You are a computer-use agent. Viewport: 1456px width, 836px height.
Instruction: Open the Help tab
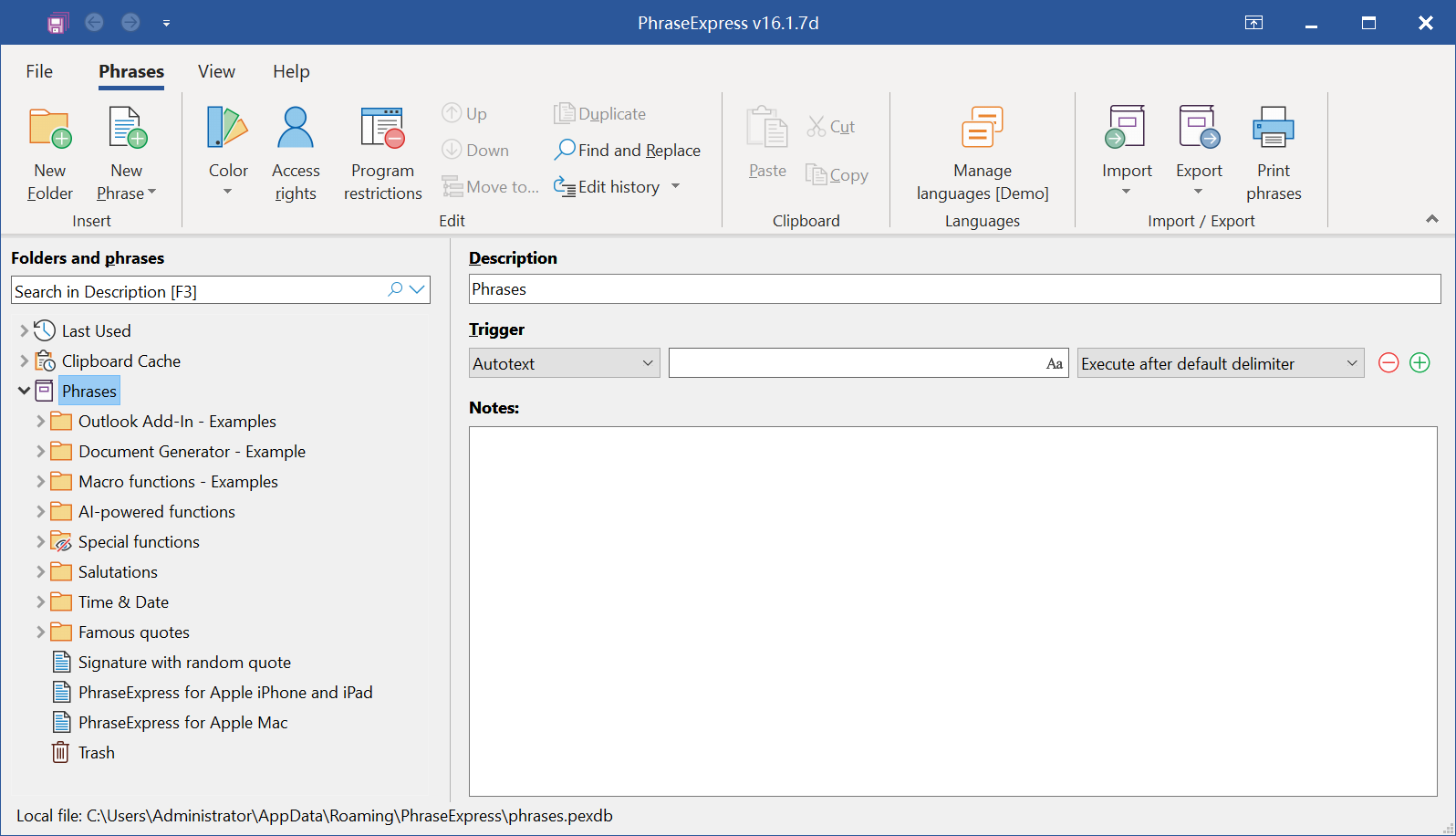[x=291, y=71]
